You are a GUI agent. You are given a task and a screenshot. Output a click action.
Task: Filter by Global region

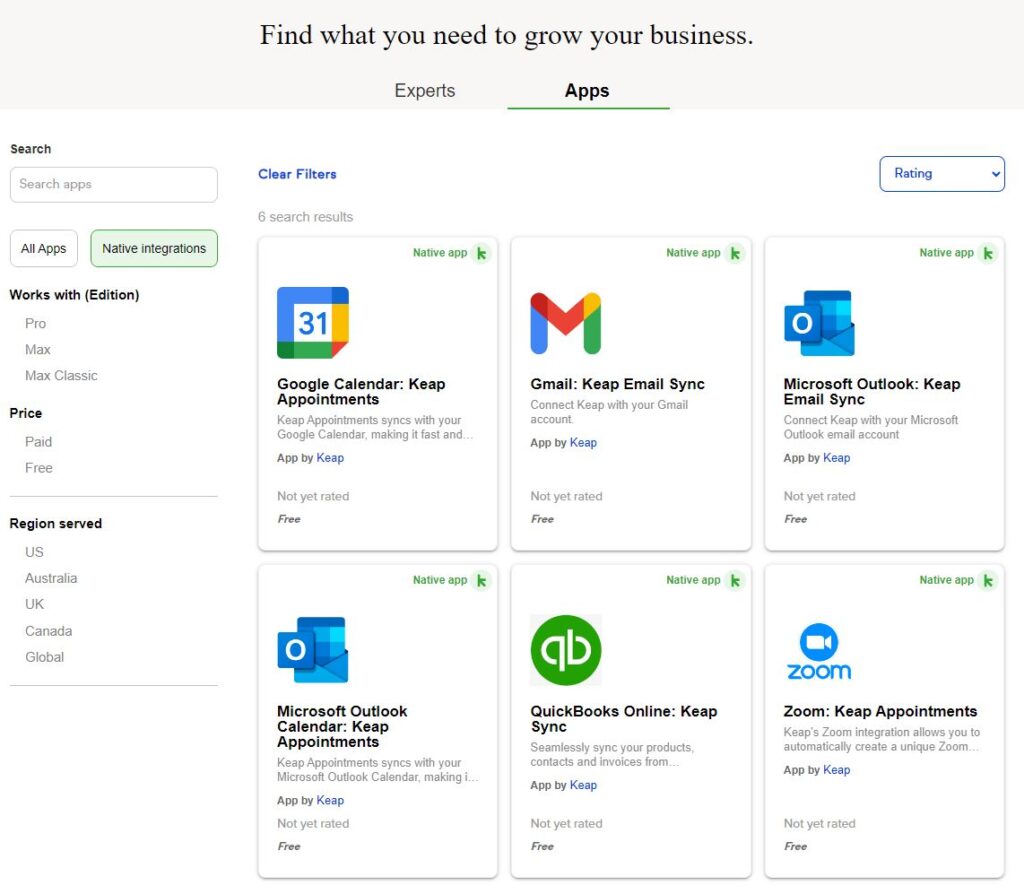[44, 658]
